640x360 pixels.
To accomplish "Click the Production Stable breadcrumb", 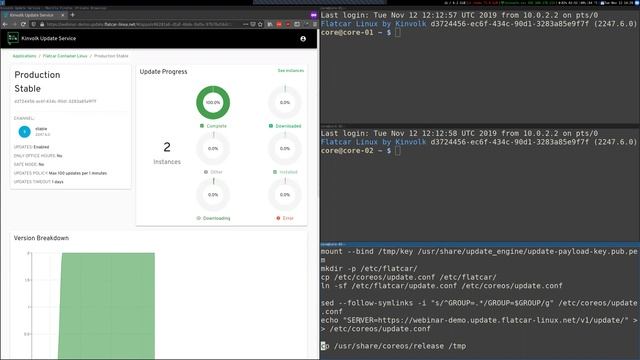I will point(111,56).
